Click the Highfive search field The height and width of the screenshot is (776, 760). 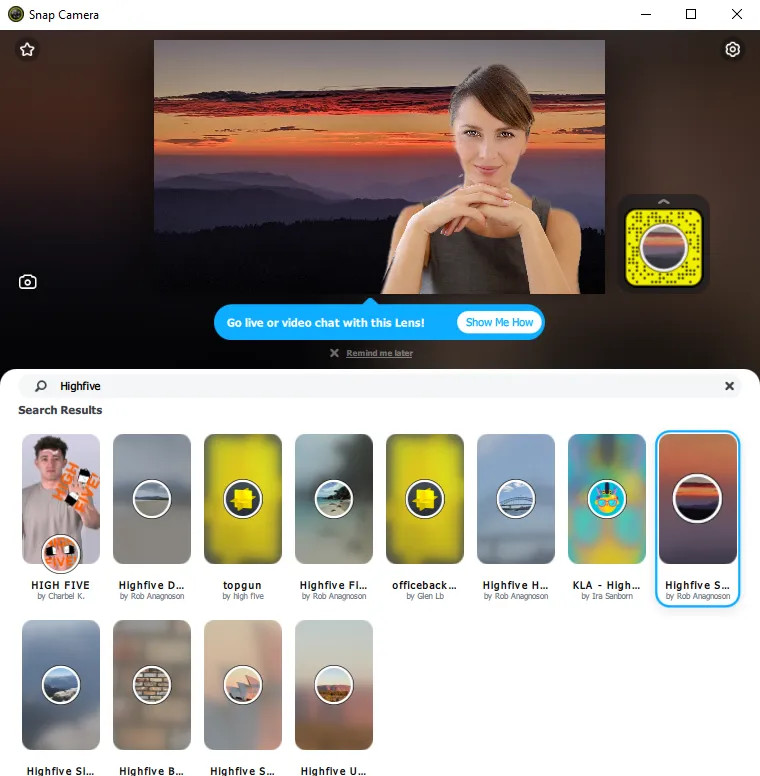coord(380,386)
